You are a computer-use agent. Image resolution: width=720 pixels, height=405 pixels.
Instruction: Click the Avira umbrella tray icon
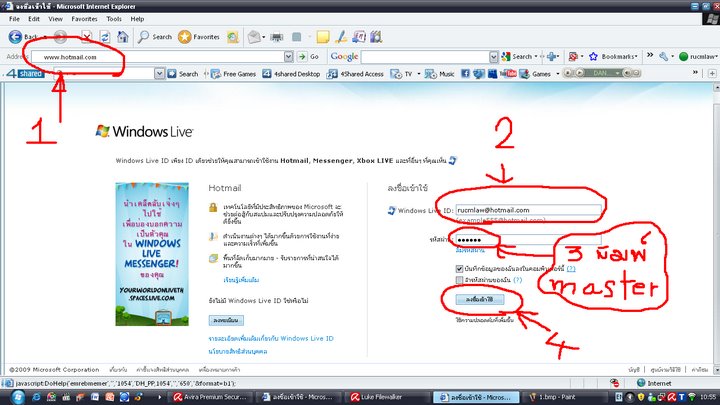pos(671,397)
